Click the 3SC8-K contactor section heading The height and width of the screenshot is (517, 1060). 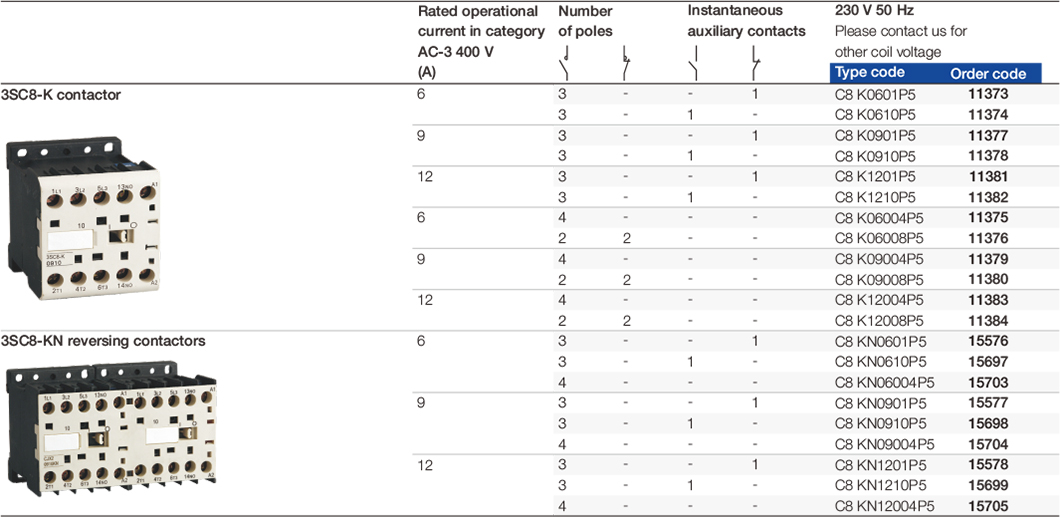click(x=62, y=95)
